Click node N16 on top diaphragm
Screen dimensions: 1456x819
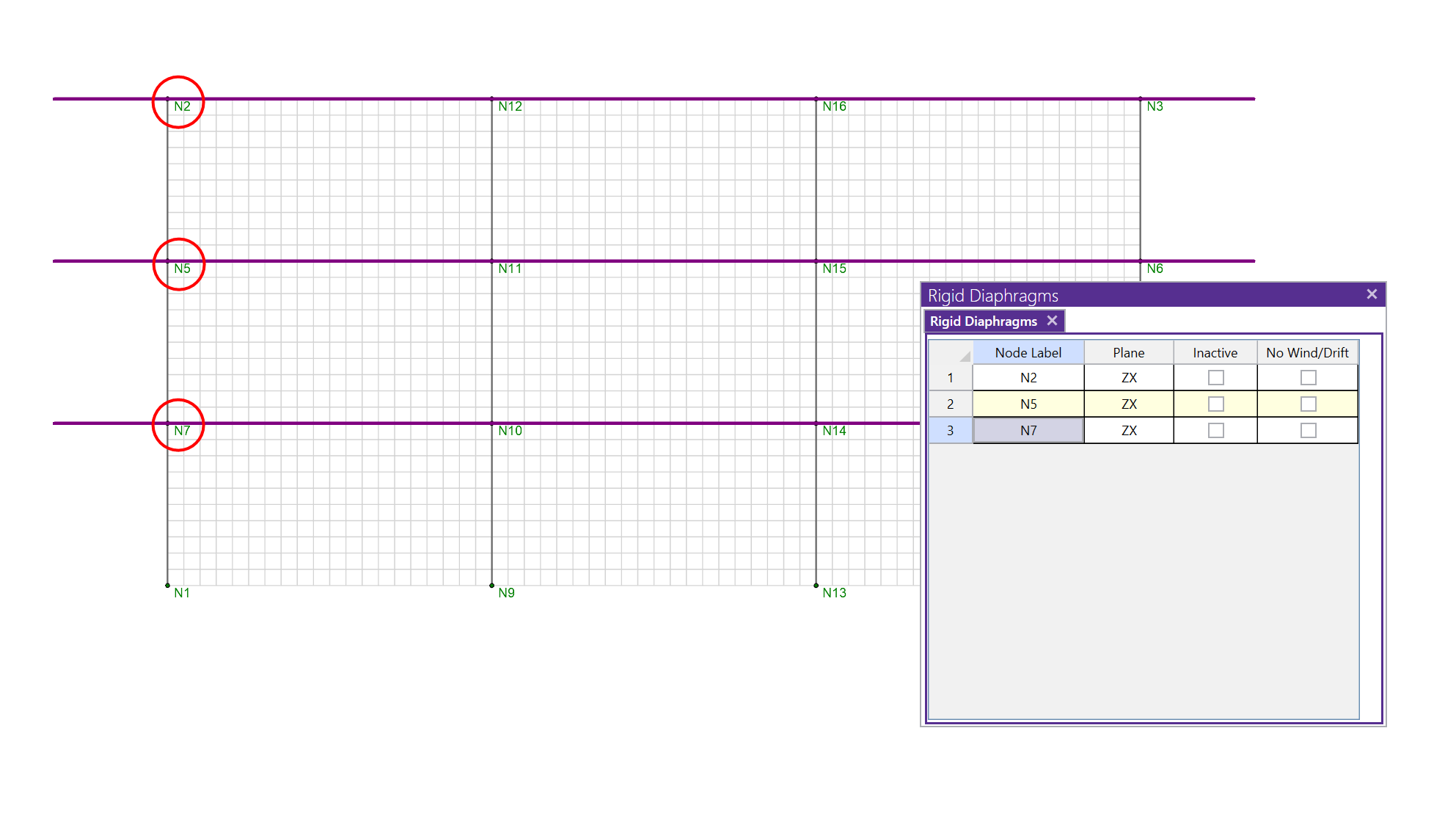[x=816, y=99]
